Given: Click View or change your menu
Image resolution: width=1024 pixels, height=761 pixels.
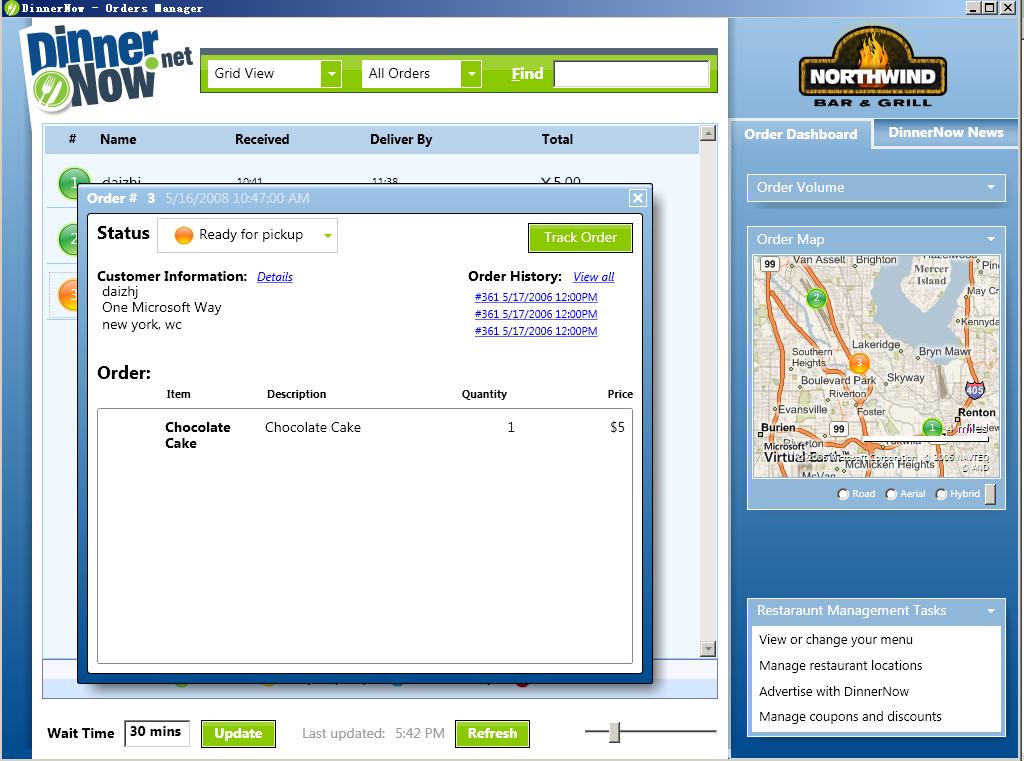Looking at the screenshot, I should pos(836,640).
